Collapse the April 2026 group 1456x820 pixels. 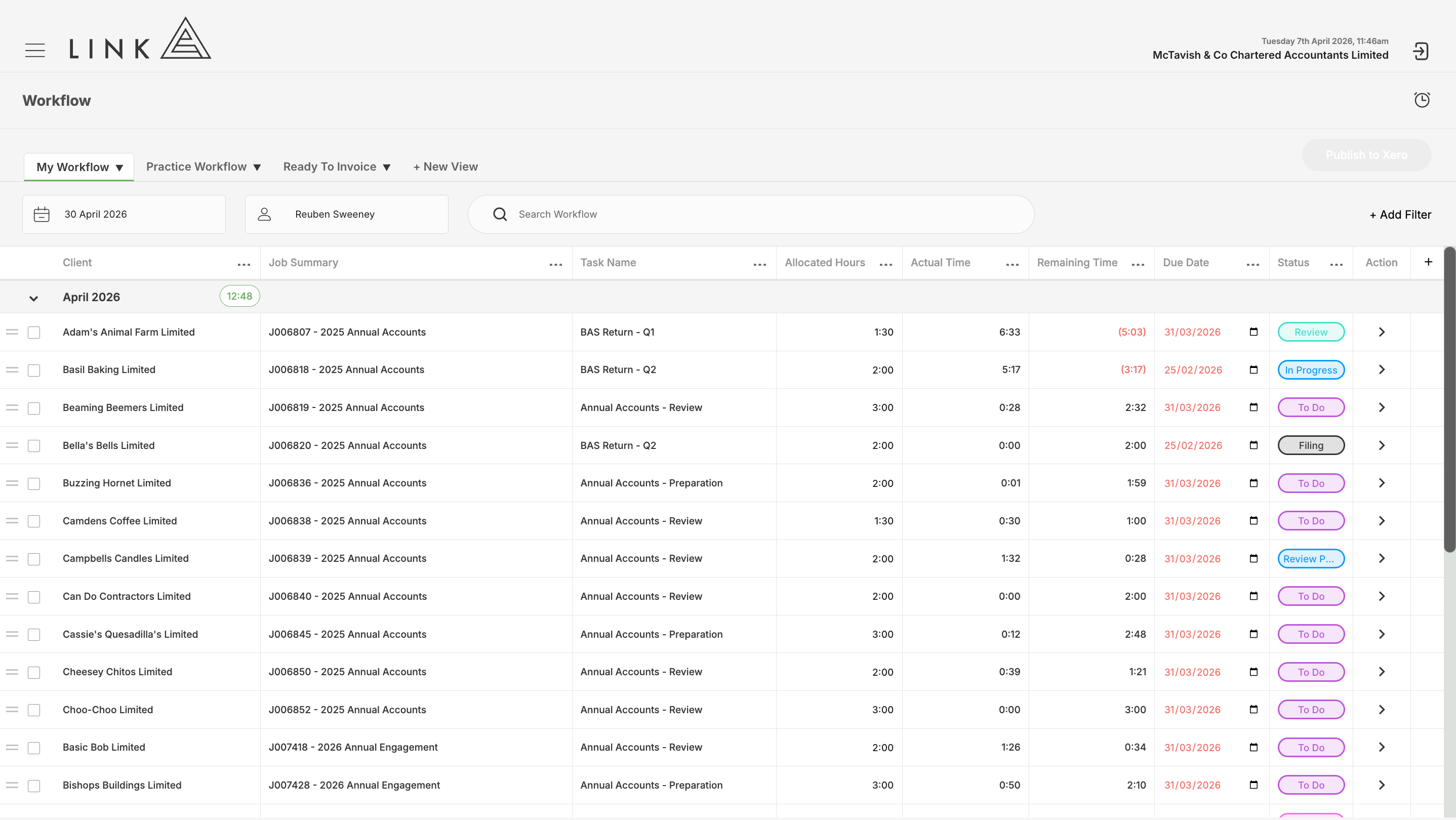click(33, 298)
